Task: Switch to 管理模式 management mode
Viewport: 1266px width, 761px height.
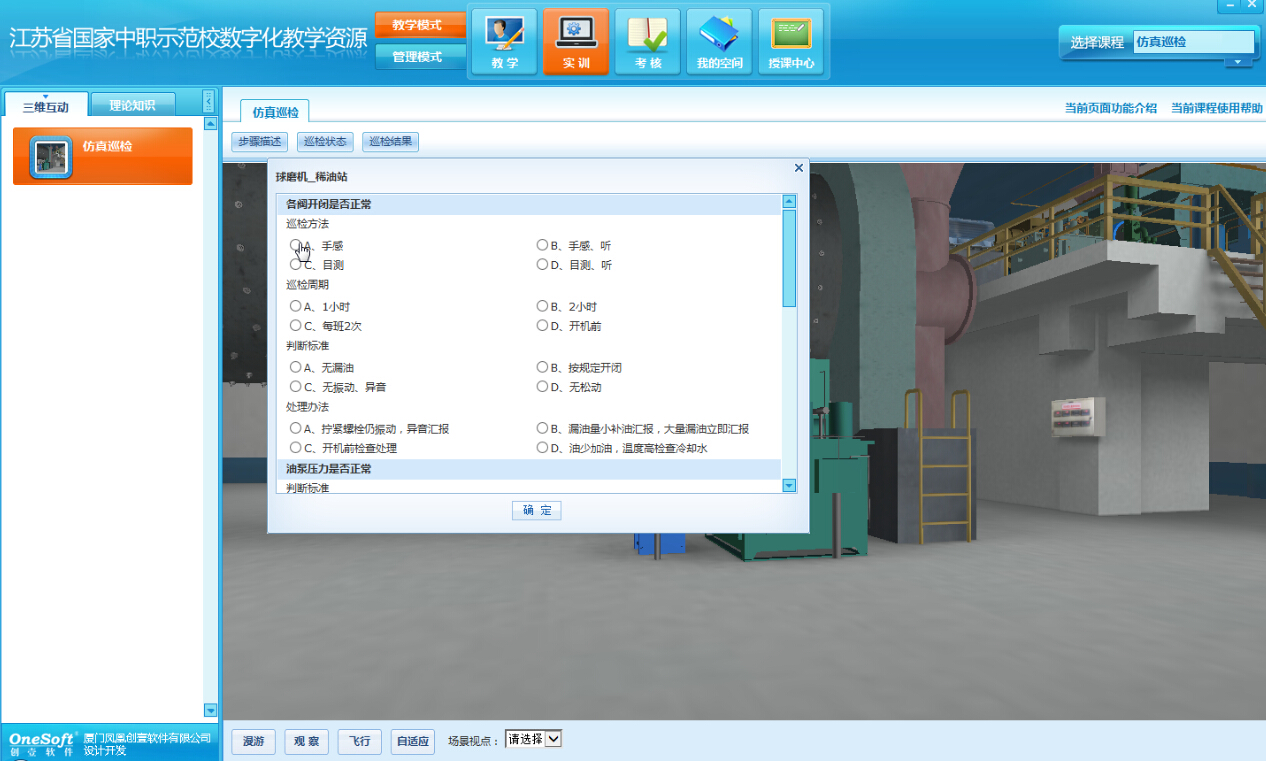Action: (x=417, y=57)
